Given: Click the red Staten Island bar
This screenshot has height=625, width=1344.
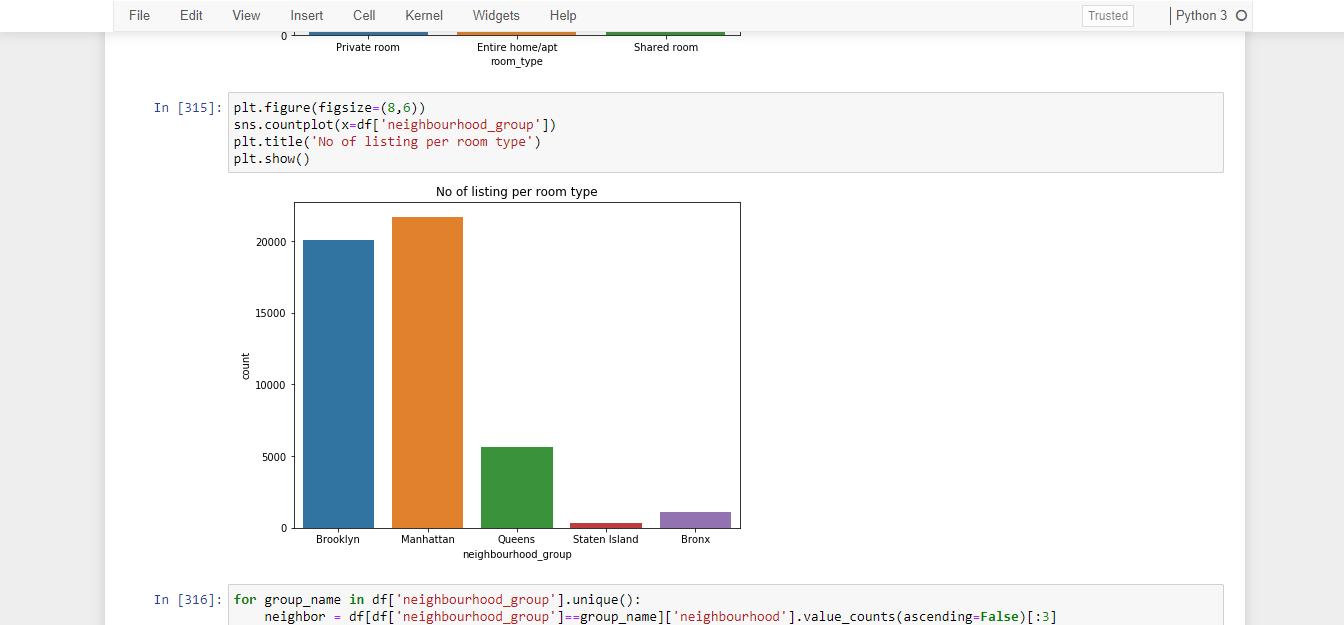Looking at the screenshot, I should (x=606, y=525).
